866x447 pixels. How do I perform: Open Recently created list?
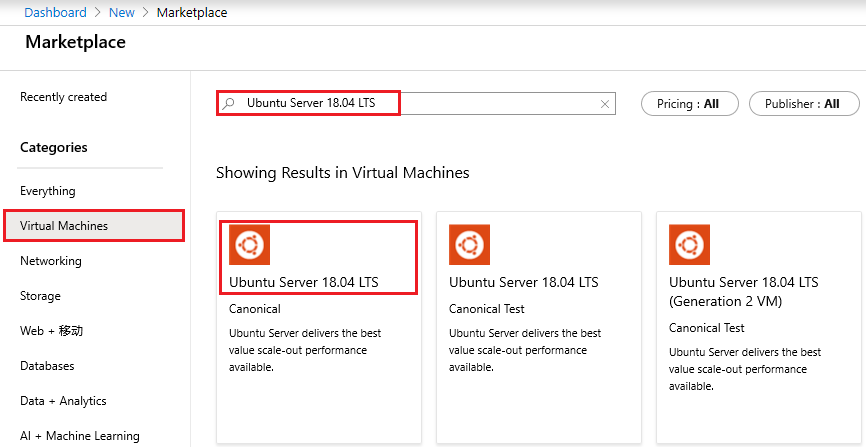tap(64, 97)
